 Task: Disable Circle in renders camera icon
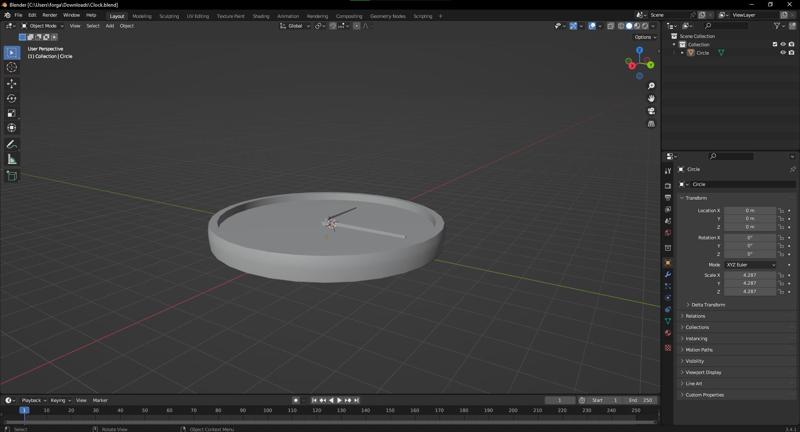click(x=791, y=53)
